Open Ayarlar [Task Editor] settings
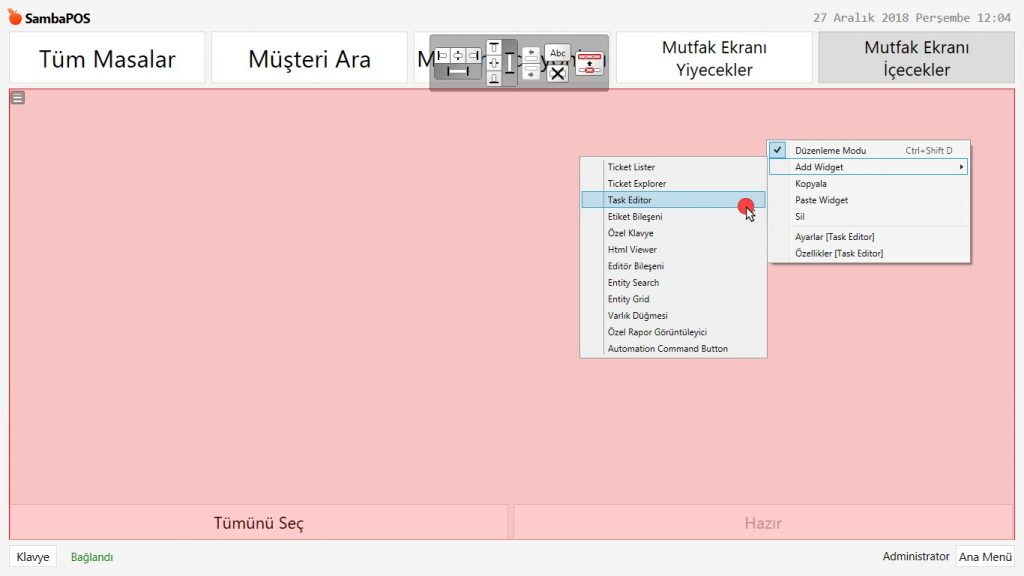The image size is (1024, 576). pyautogui.click(x=834, y=237)
